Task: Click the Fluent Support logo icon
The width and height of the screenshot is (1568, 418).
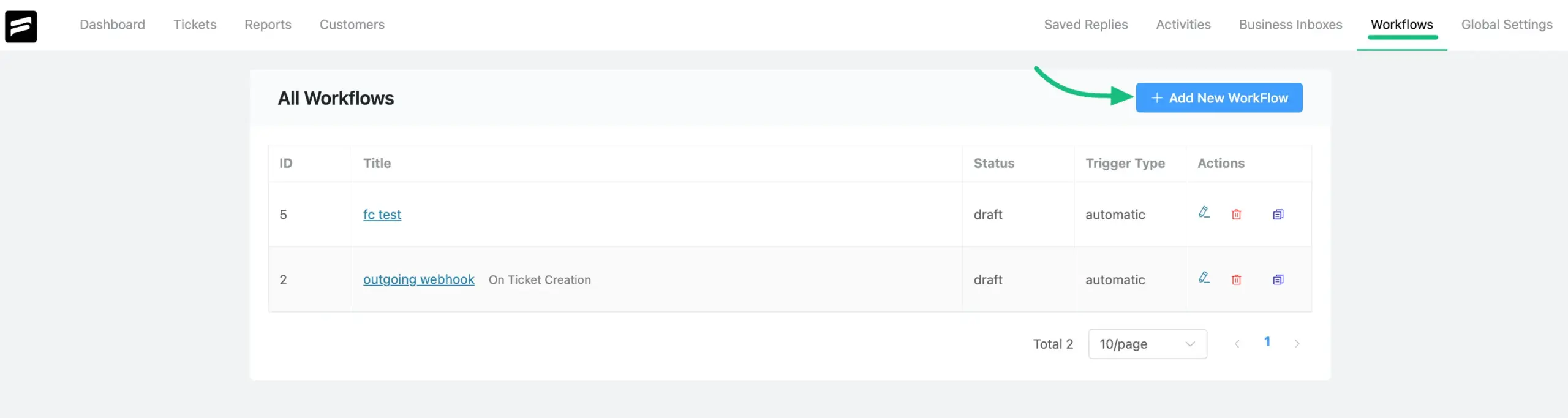Action: pos(21,26)
